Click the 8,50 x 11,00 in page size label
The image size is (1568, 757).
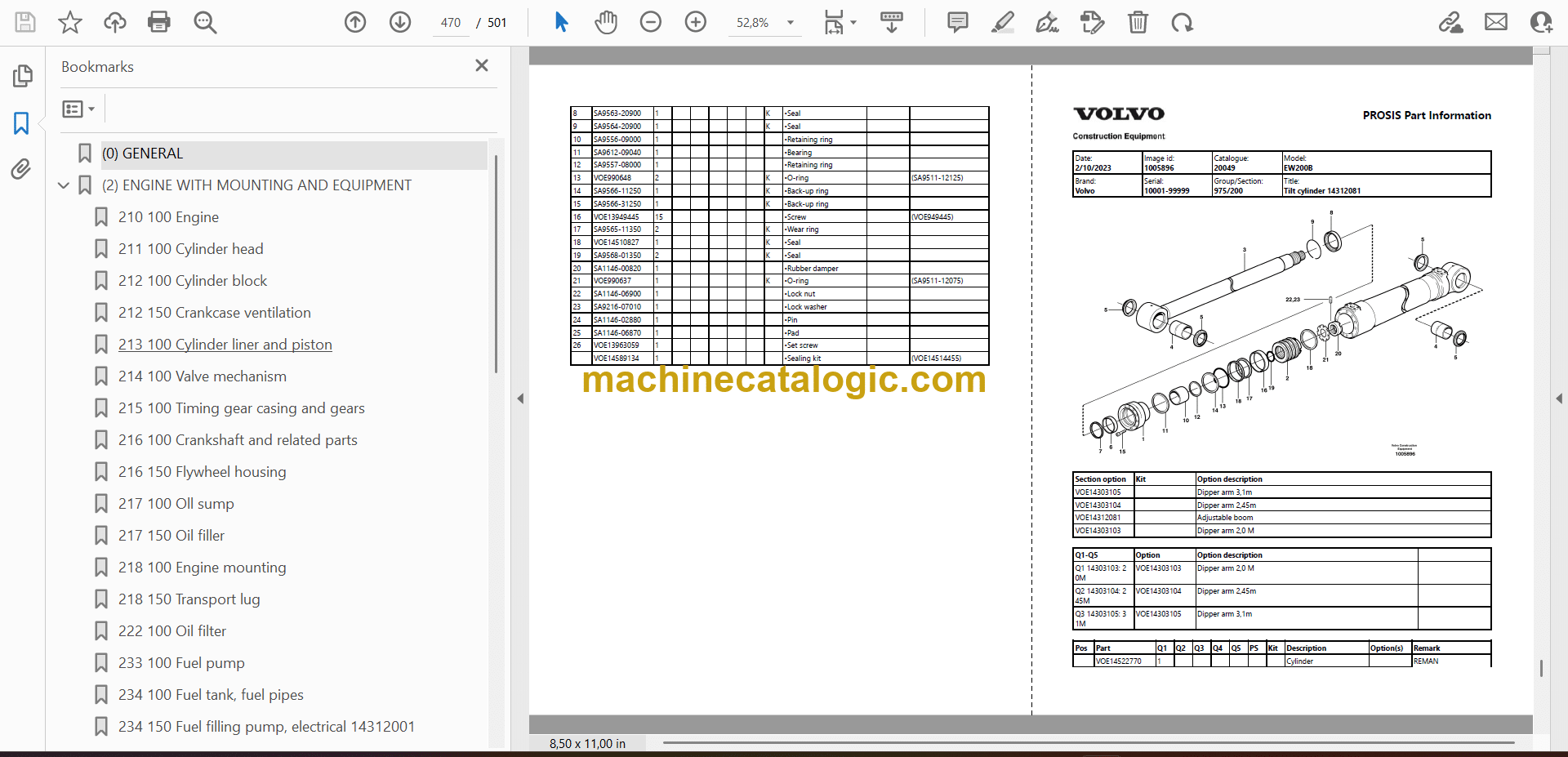587,743
